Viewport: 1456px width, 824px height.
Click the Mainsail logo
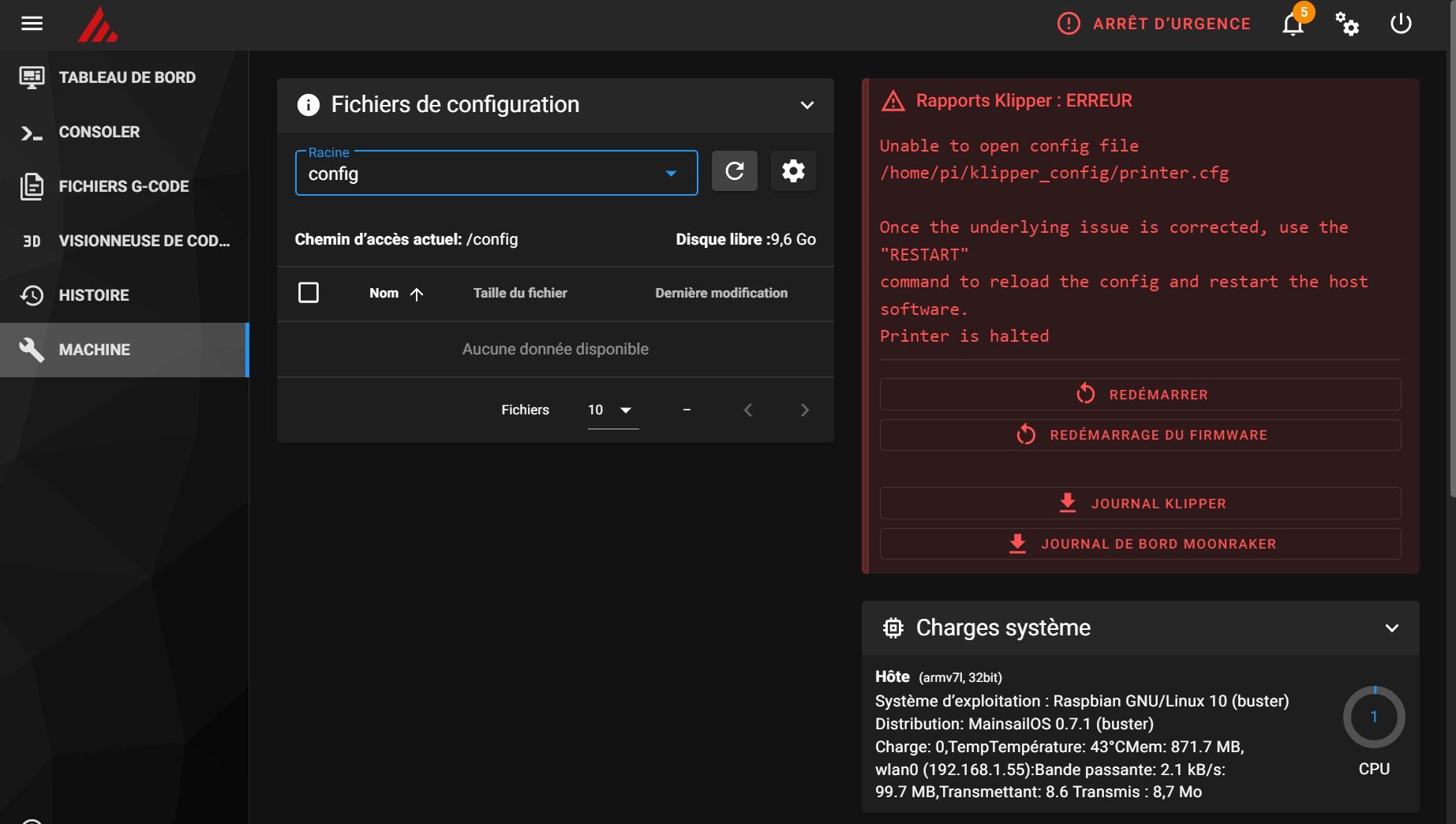pos(98,24)
